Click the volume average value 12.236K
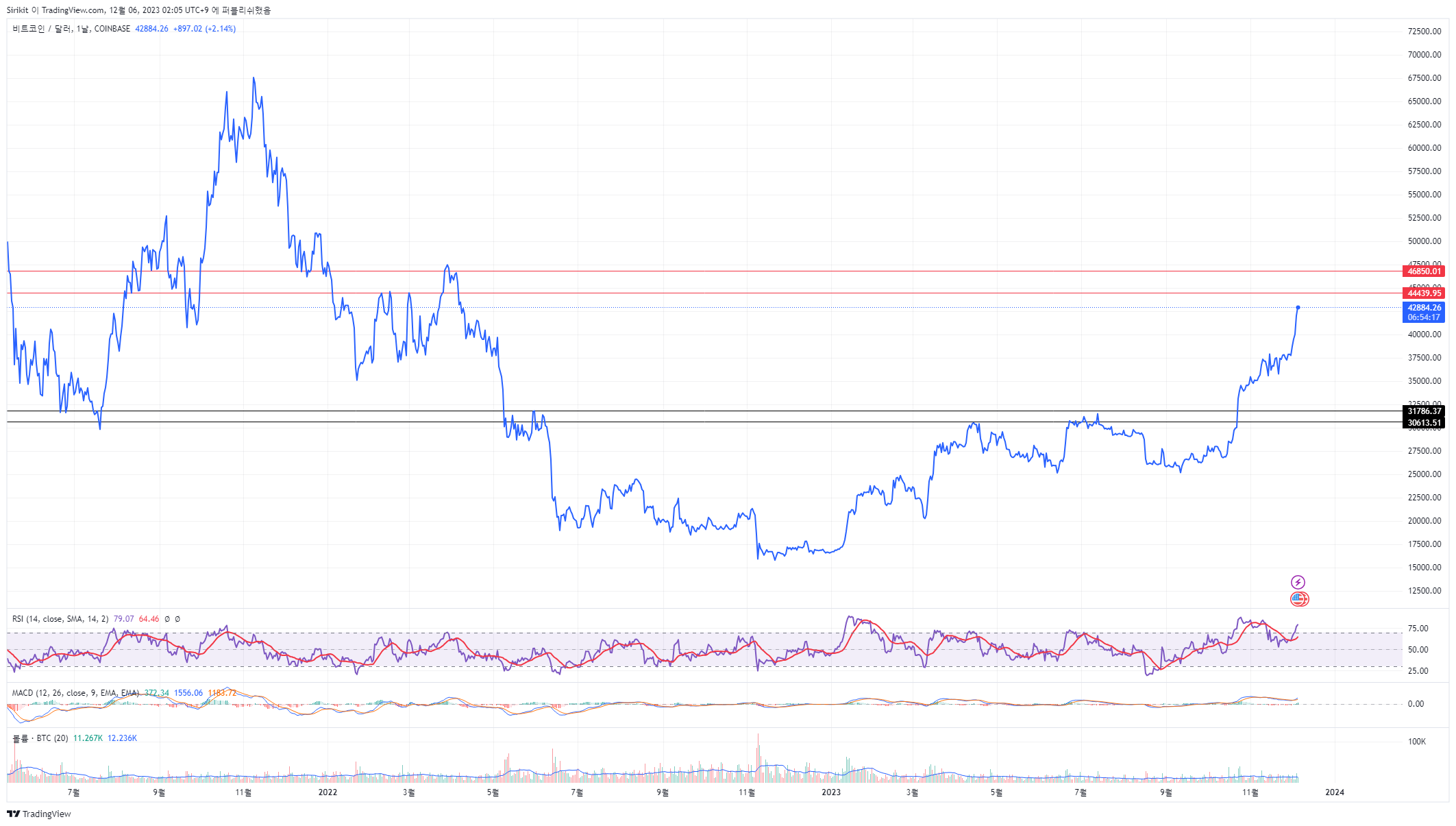1456x826 pixels. coord(122,738)
